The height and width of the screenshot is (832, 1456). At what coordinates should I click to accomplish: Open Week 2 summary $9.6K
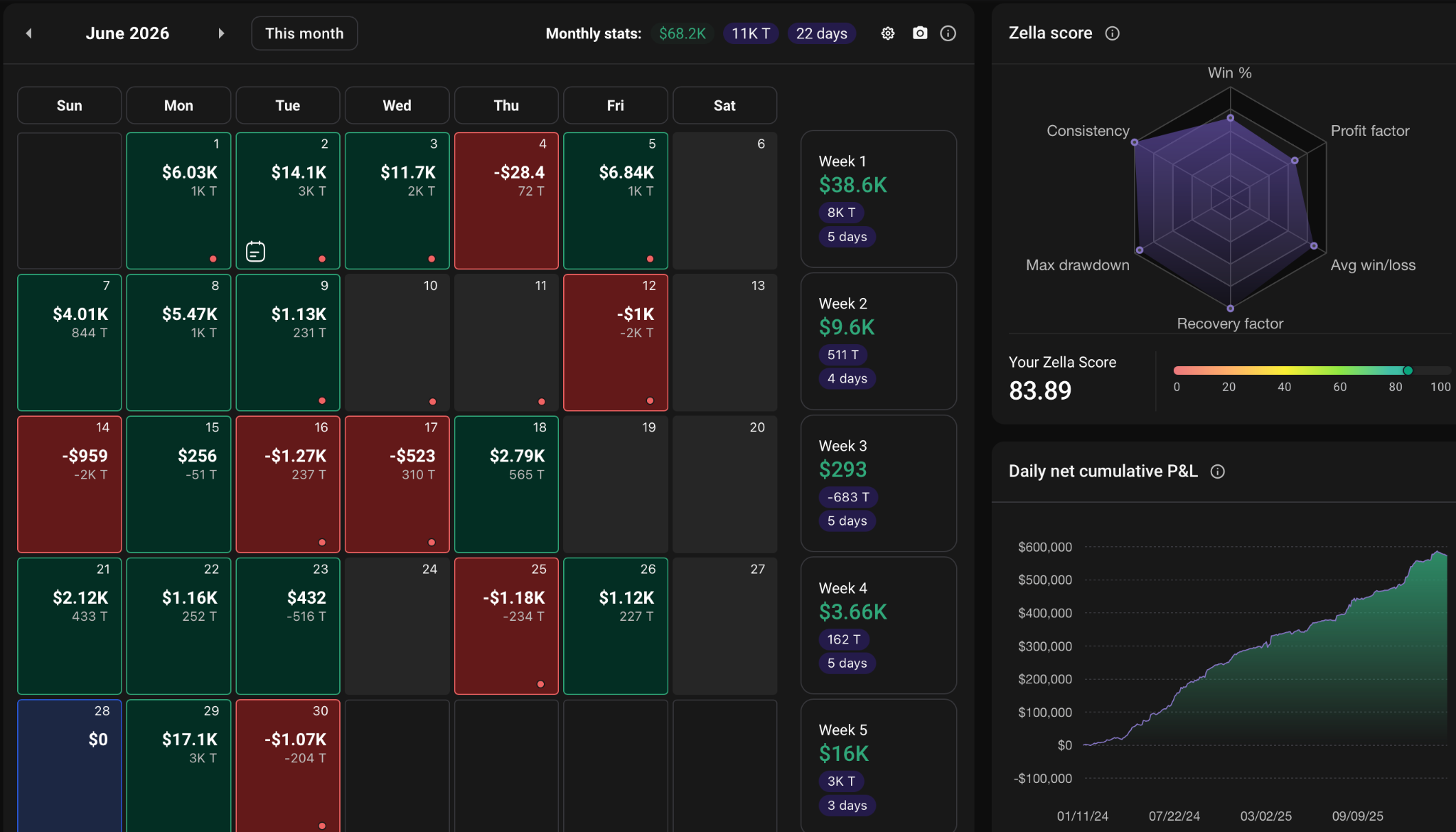(x=879, y=341)
